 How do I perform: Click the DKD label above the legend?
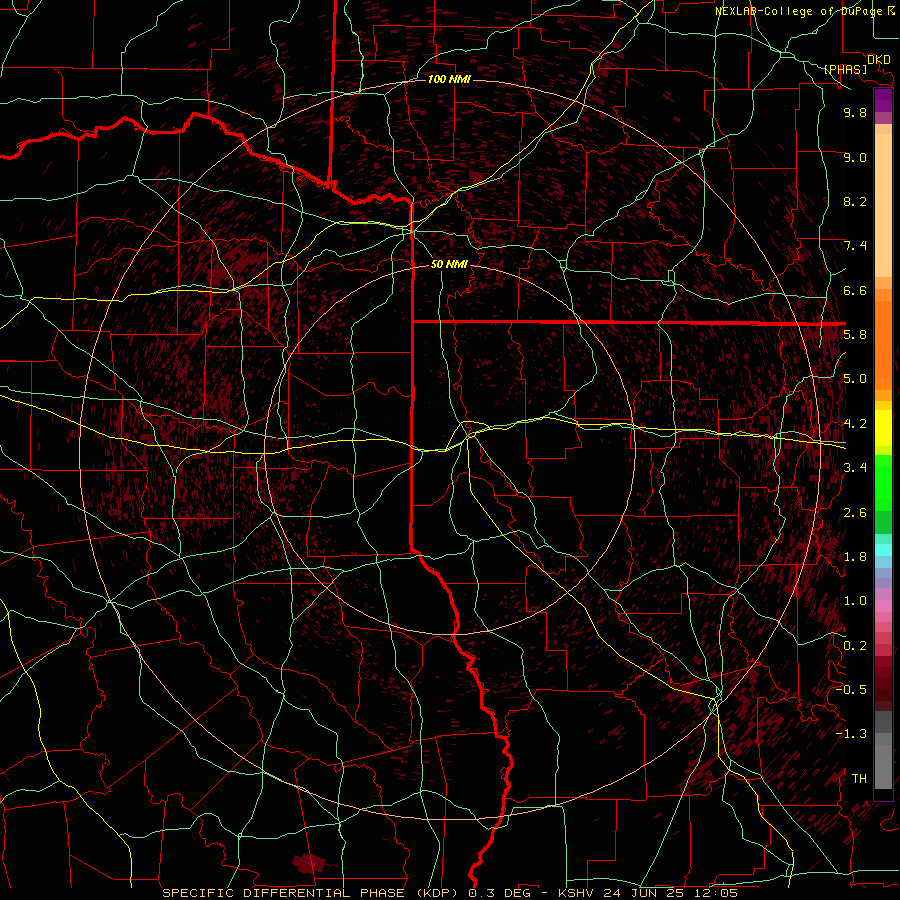coord(878,60)
